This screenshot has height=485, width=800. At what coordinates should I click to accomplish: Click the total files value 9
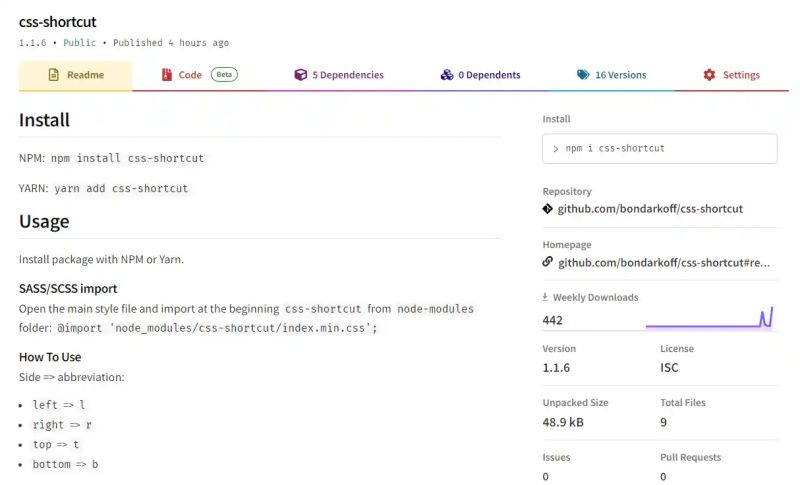tap(663, 422)
